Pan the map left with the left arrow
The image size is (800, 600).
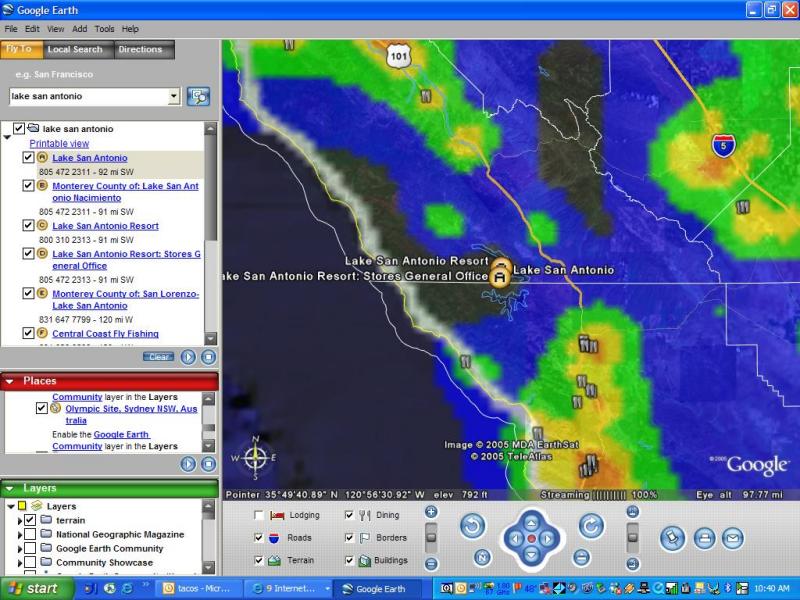[515, 539]
